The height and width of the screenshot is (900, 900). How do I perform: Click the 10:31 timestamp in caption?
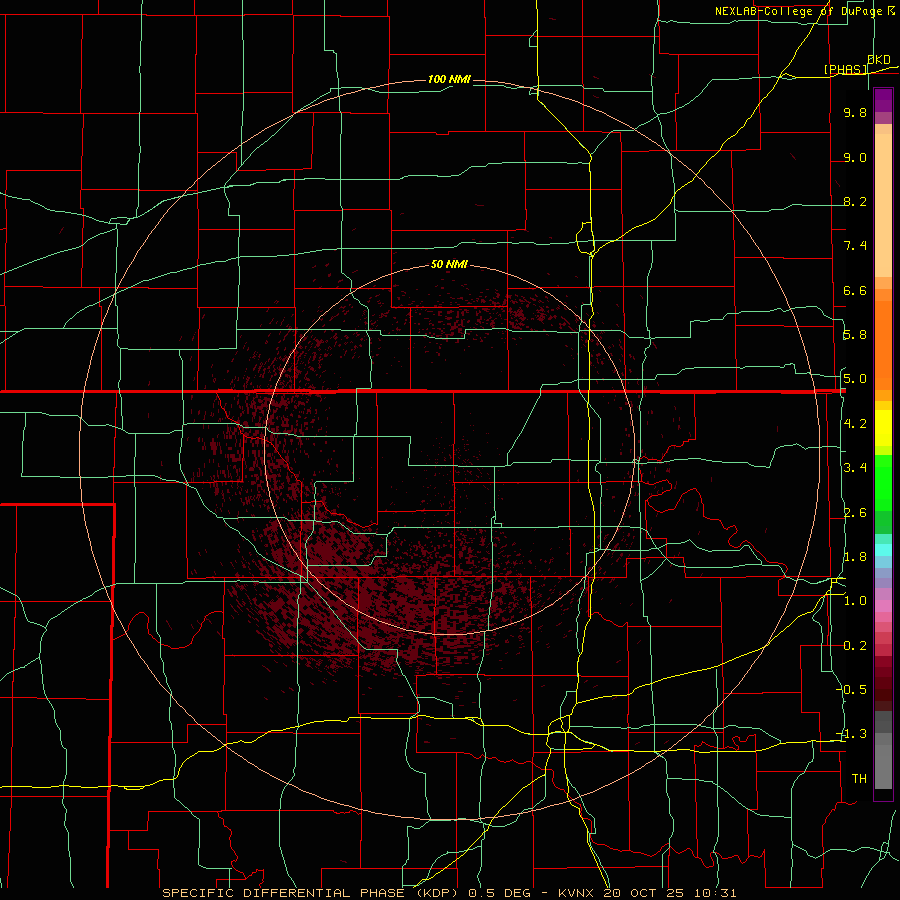pos(717,893)
